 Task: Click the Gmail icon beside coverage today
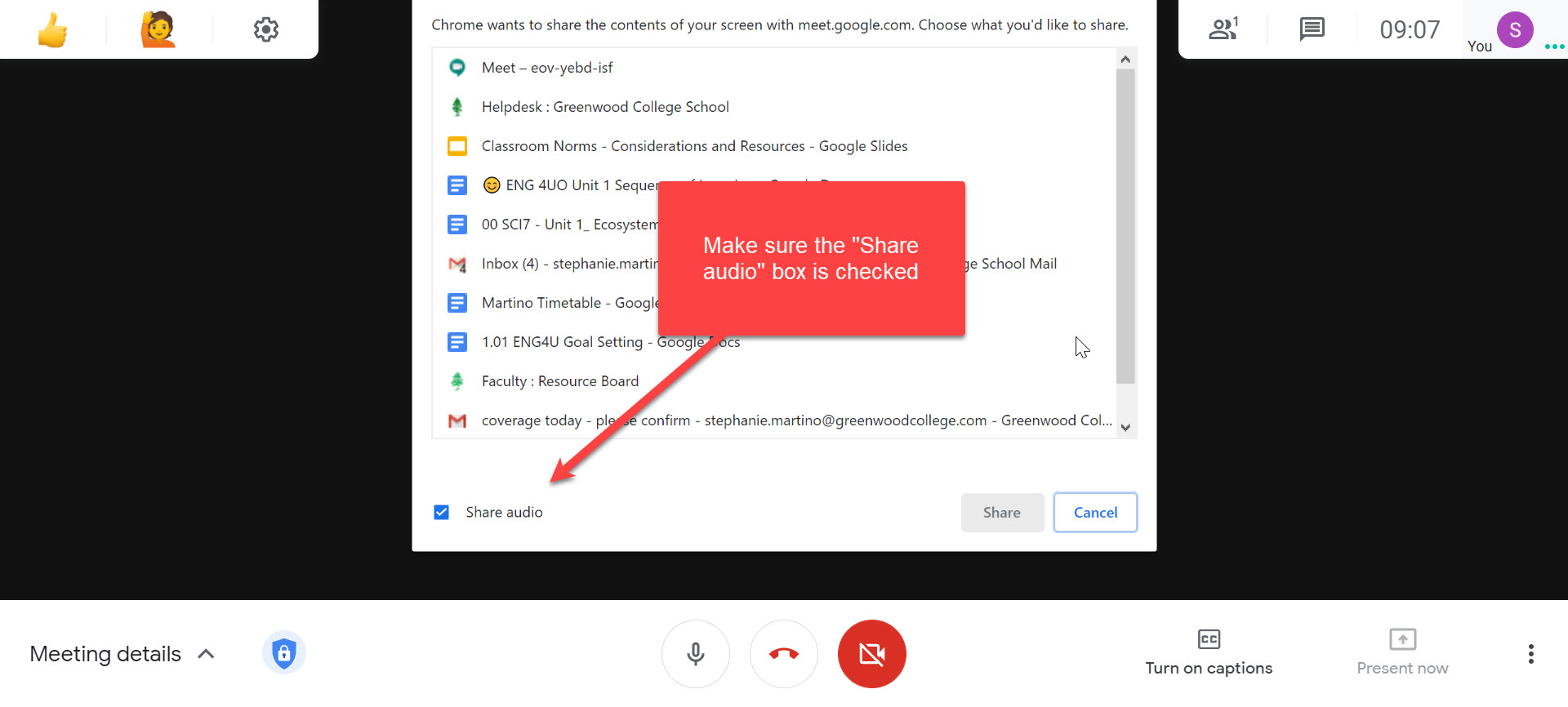click(x=457, y=420)
